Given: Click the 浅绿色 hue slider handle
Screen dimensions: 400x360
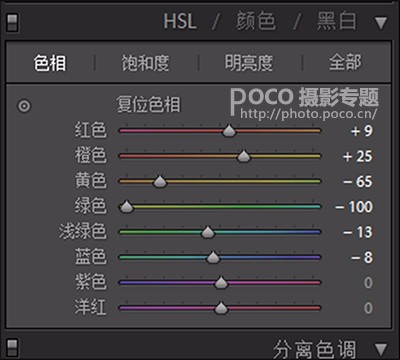Looking at the screenshot, I should click(x=208, y=232).
